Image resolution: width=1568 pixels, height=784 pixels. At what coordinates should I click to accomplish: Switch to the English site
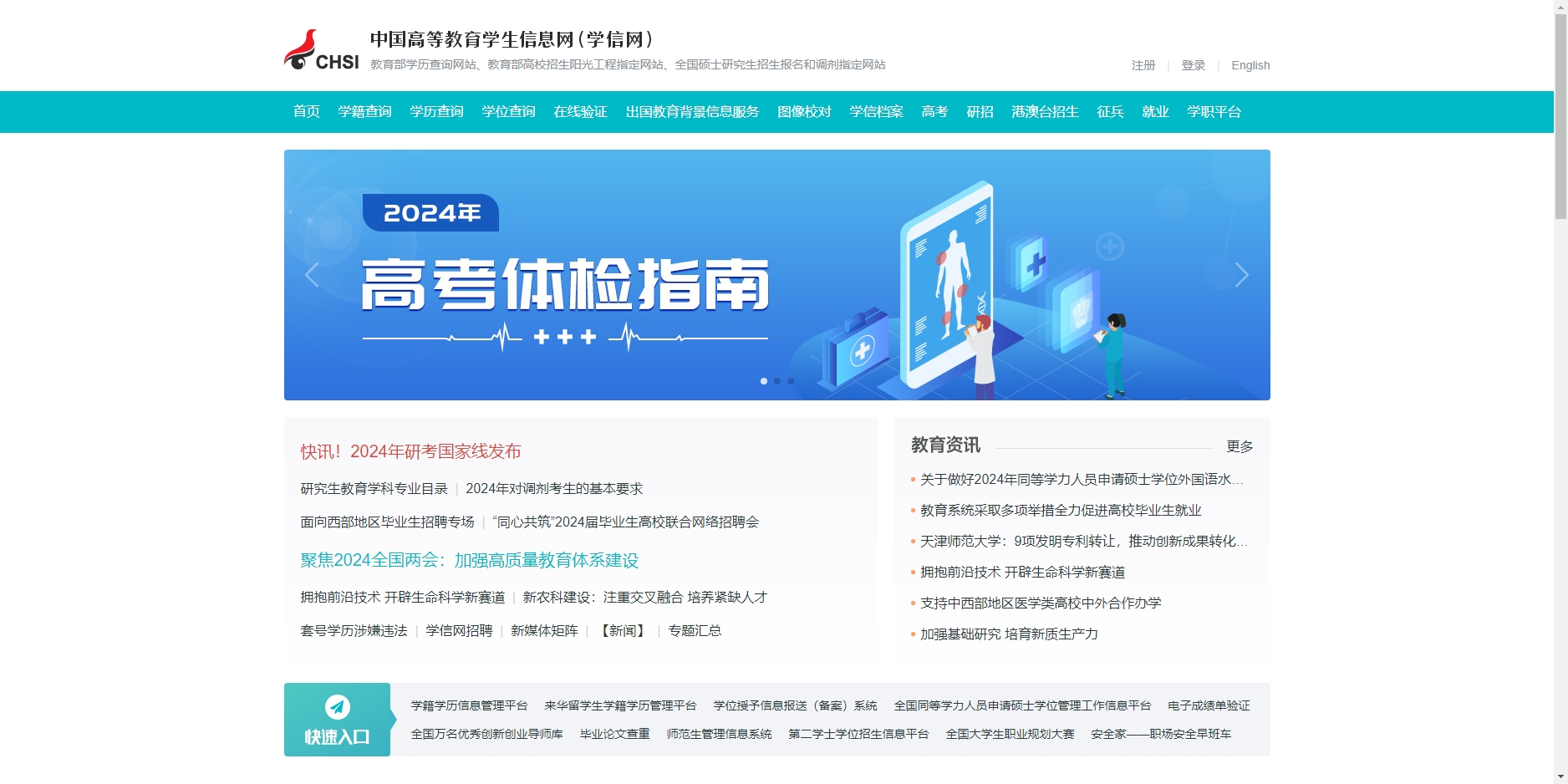tap(1250, 65)
